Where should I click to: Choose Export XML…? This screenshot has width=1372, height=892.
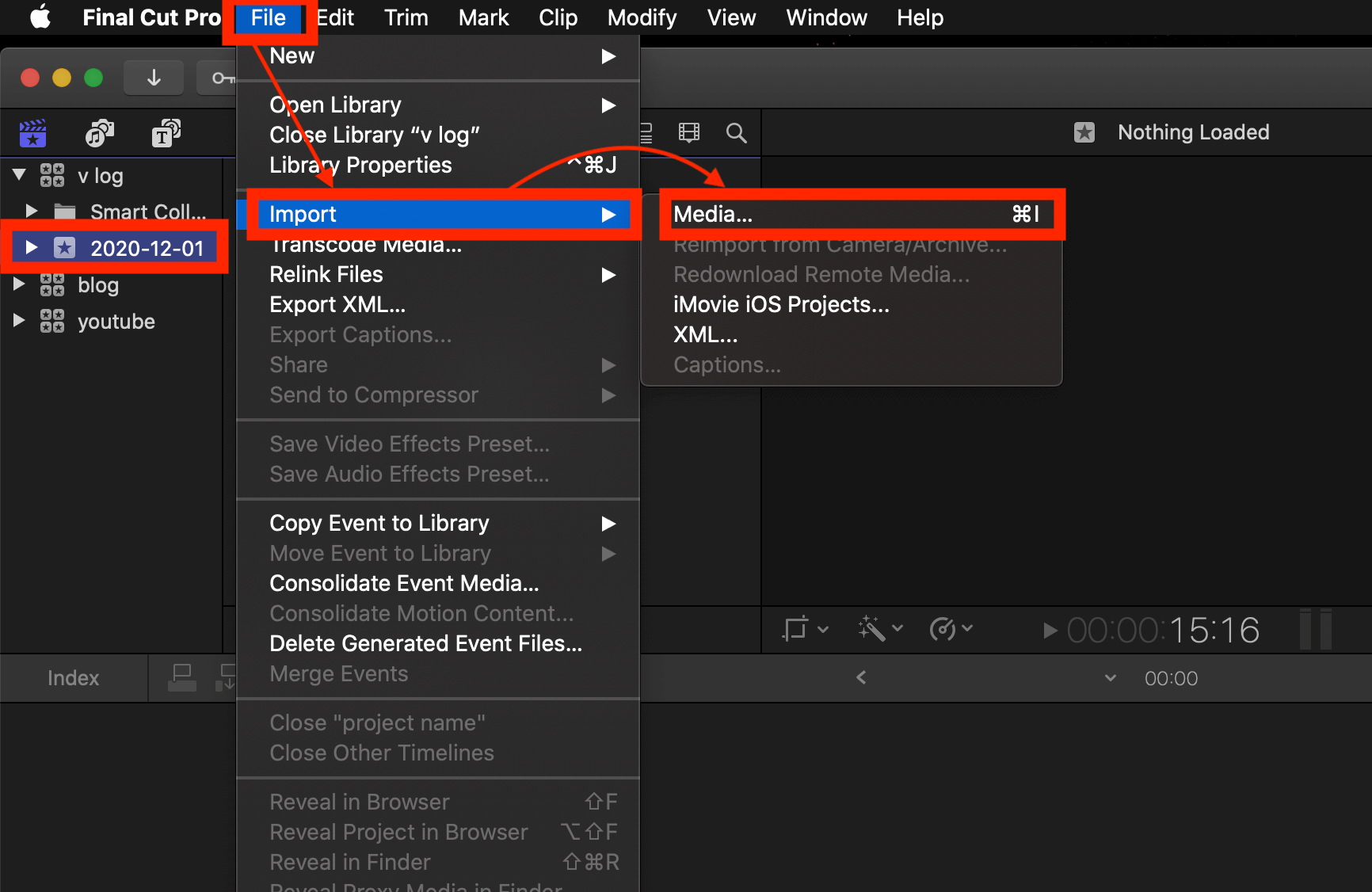[x=438, y=305]
